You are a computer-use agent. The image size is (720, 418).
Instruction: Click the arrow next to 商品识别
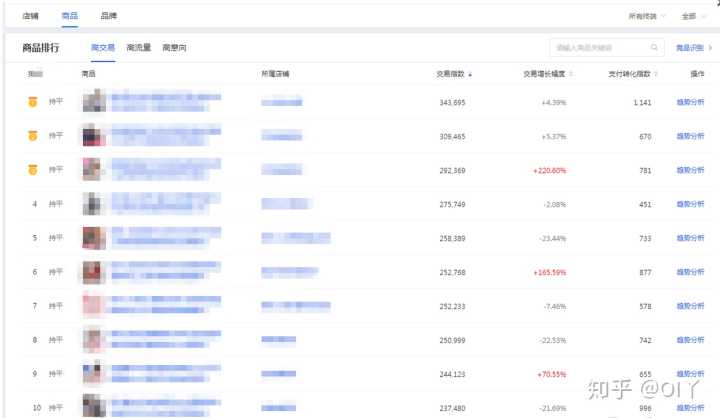(710, 47)
